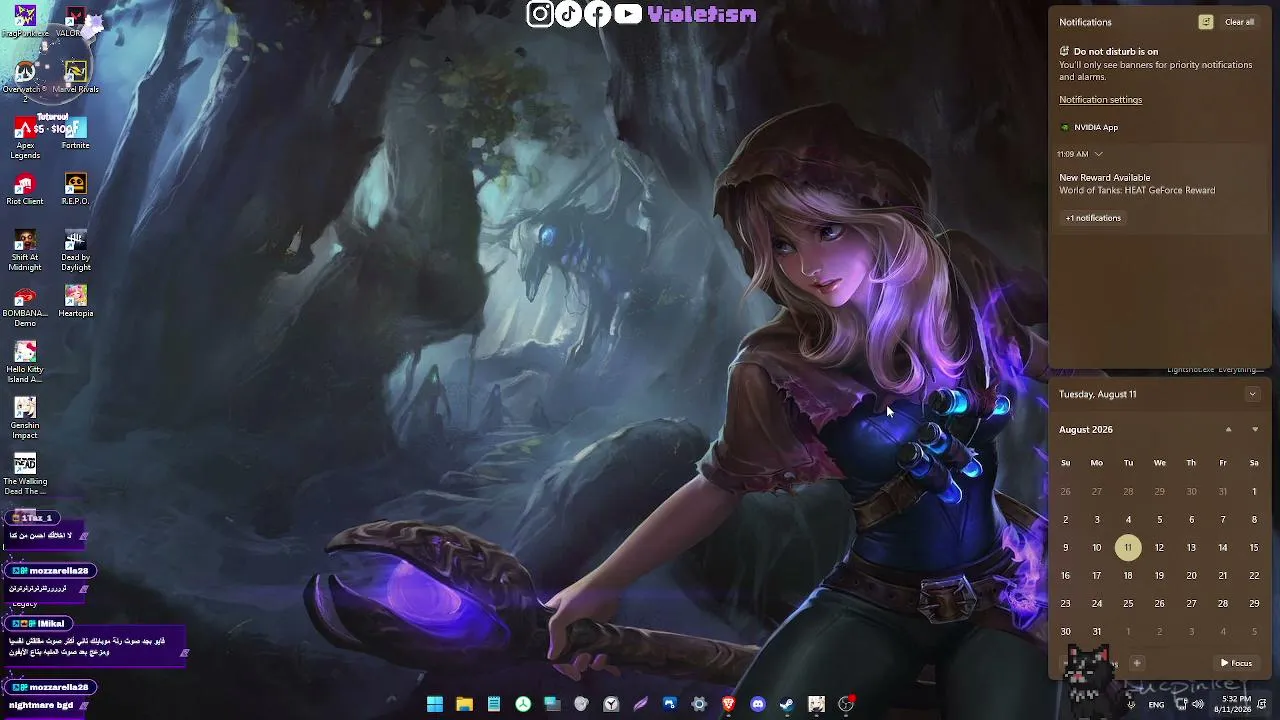Image resolution: width=1280 pixels, height=720 pixels.
Task: Go to the next month in calendar
Action: click(1255, 430)
